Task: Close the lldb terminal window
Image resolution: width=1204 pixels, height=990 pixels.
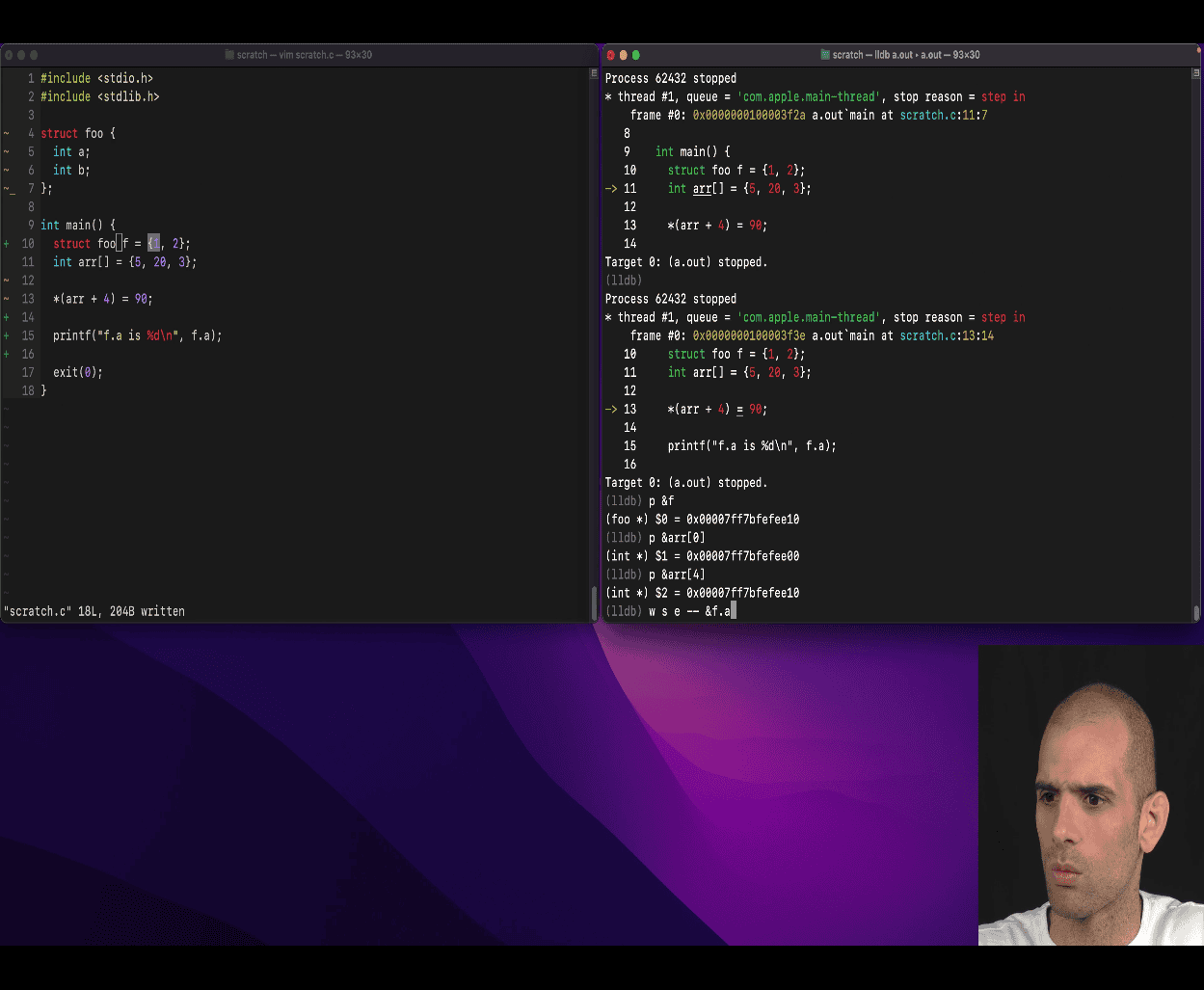Action: click(x=610, y=55)
